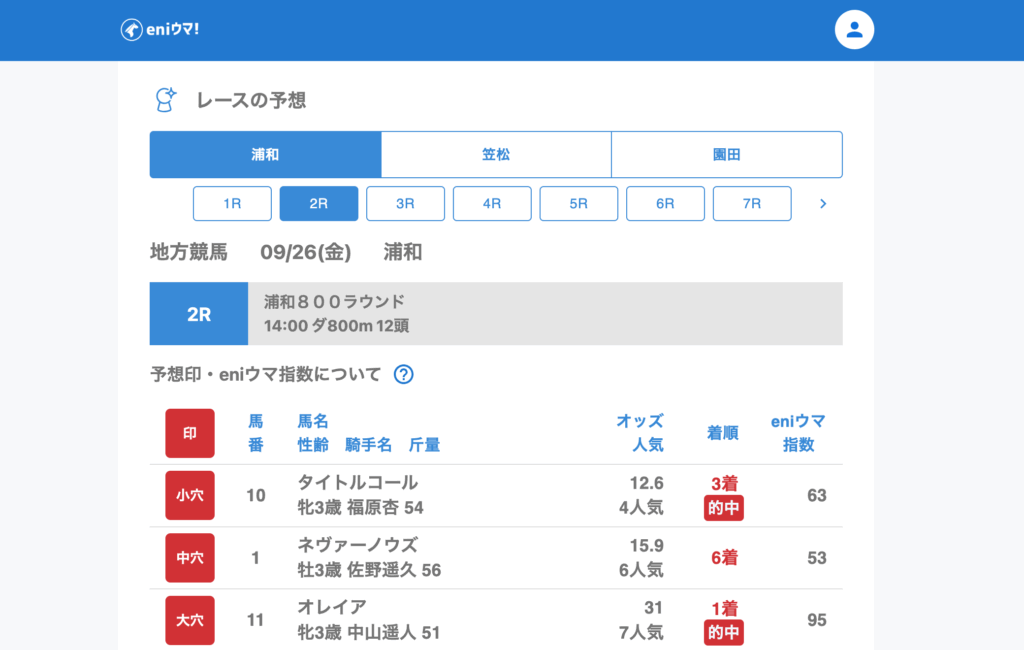Open the 6R race
This screenshot has width=1024, height=650.
665,203
